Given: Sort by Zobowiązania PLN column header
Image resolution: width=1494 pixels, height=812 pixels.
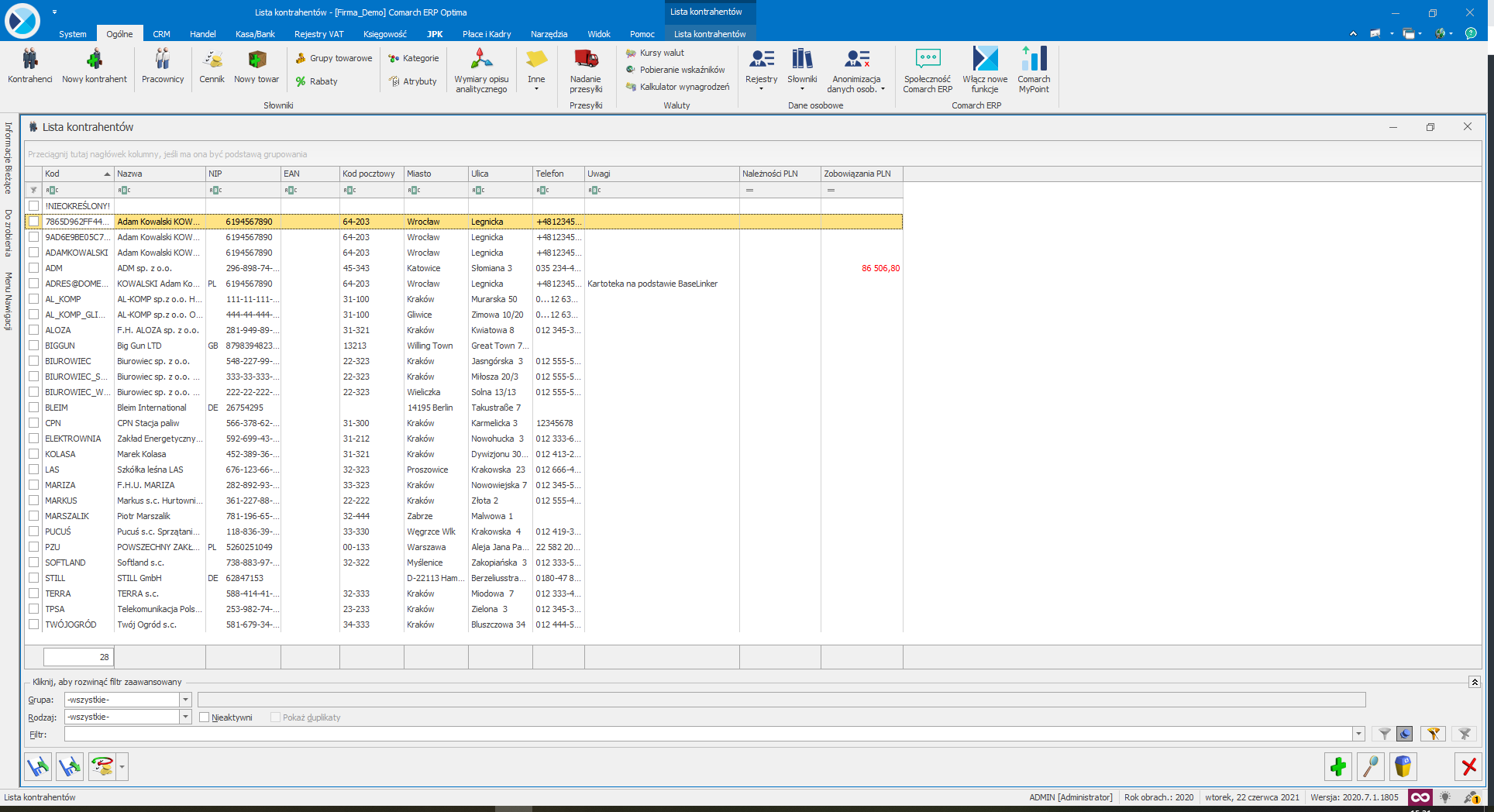Looking at the screenshot, I should click(862, 174).
